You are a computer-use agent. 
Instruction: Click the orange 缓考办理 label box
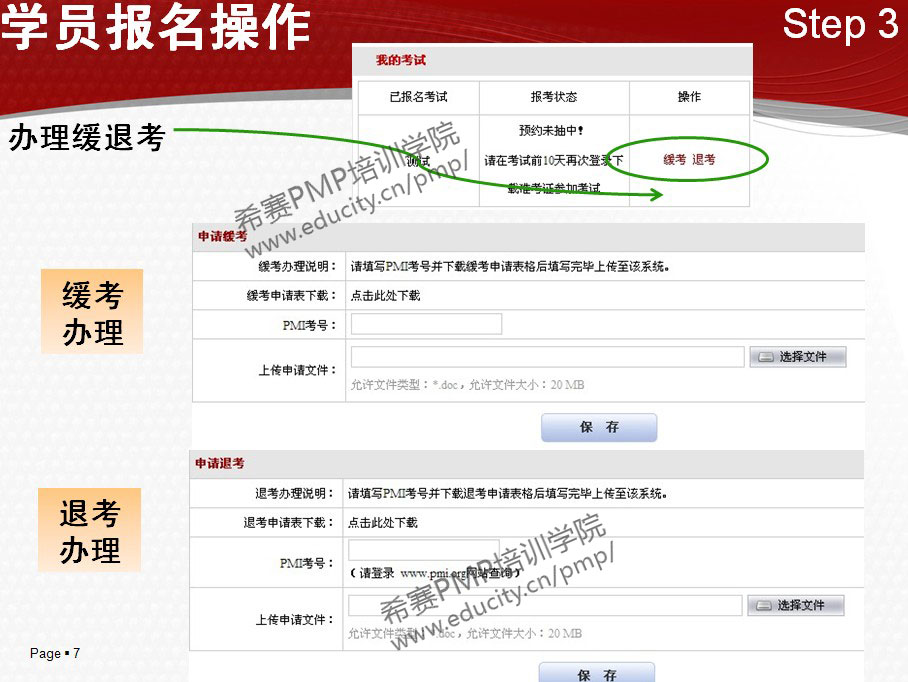pyautogui.click(x=92, y=312)
